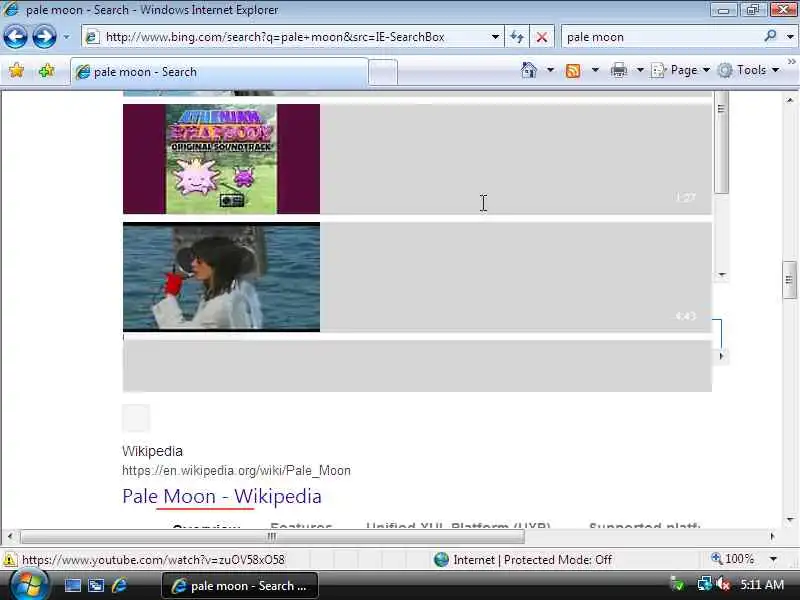
Task: Click the page vertical scrollbar thumb
Action: coord(790,280)
